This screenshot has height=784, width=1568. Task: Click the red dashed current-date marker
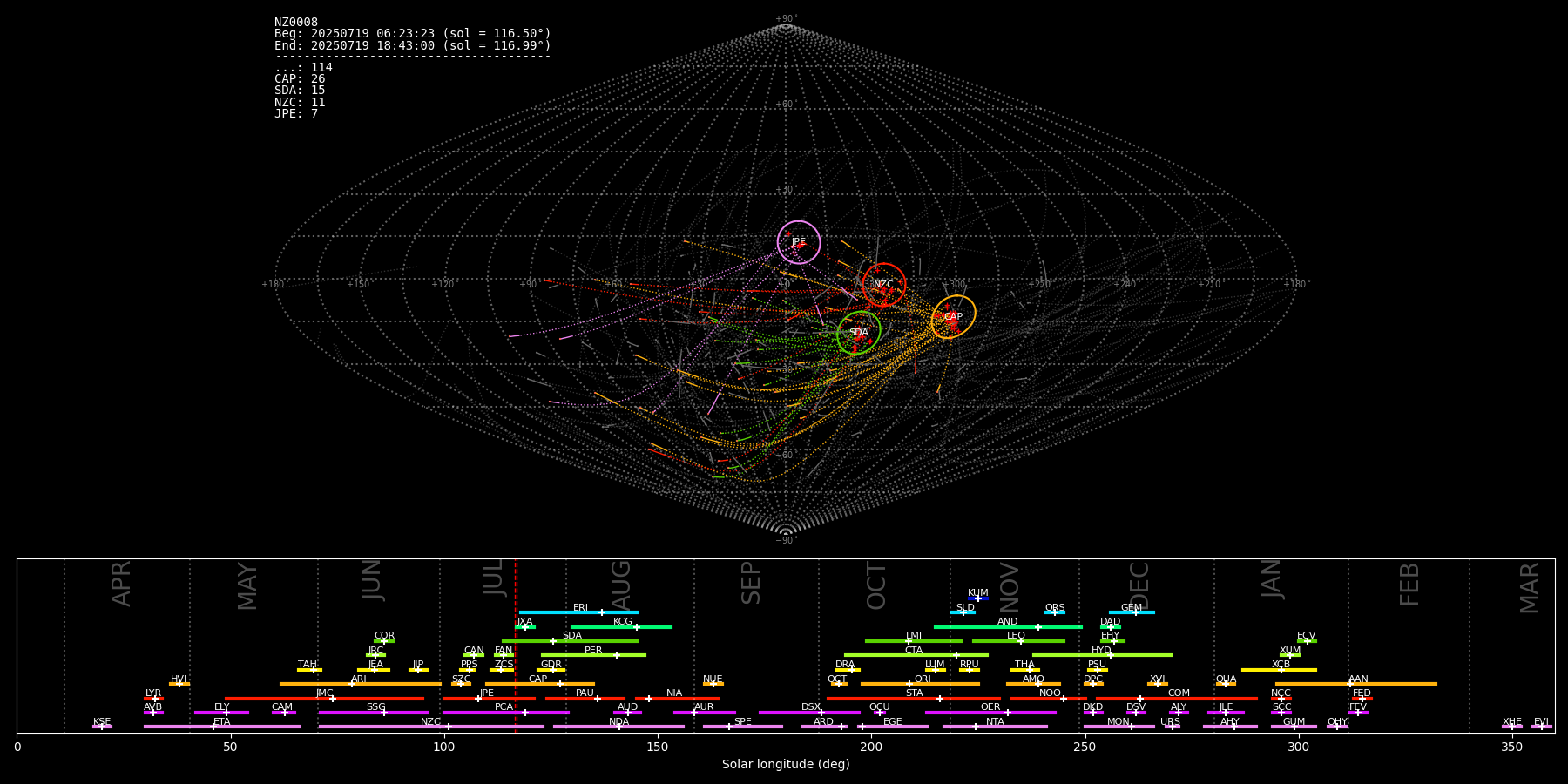(x=516, y=645)
